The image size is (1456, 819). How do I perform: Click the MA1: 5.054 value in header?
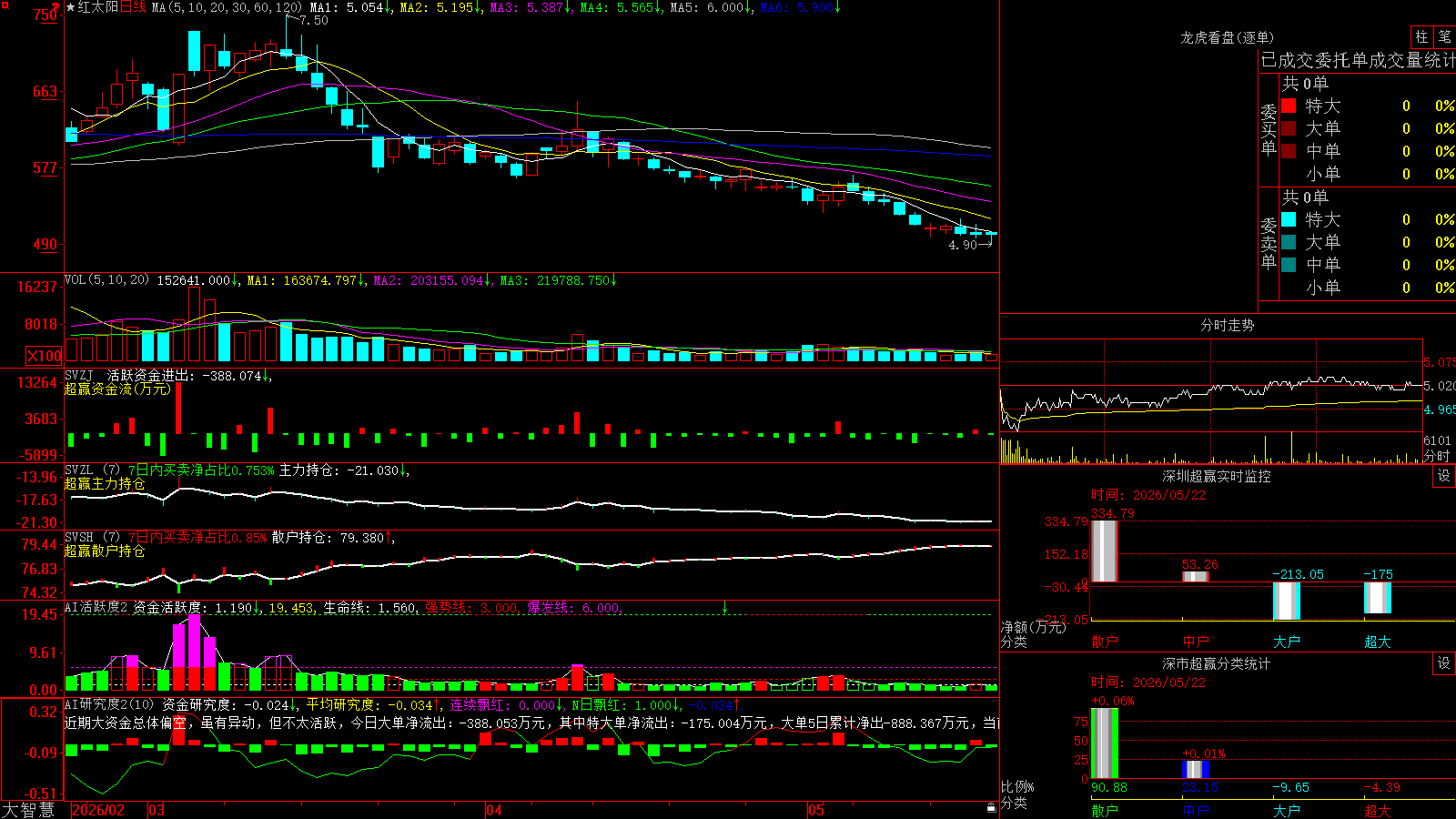(x=347, y=7)
